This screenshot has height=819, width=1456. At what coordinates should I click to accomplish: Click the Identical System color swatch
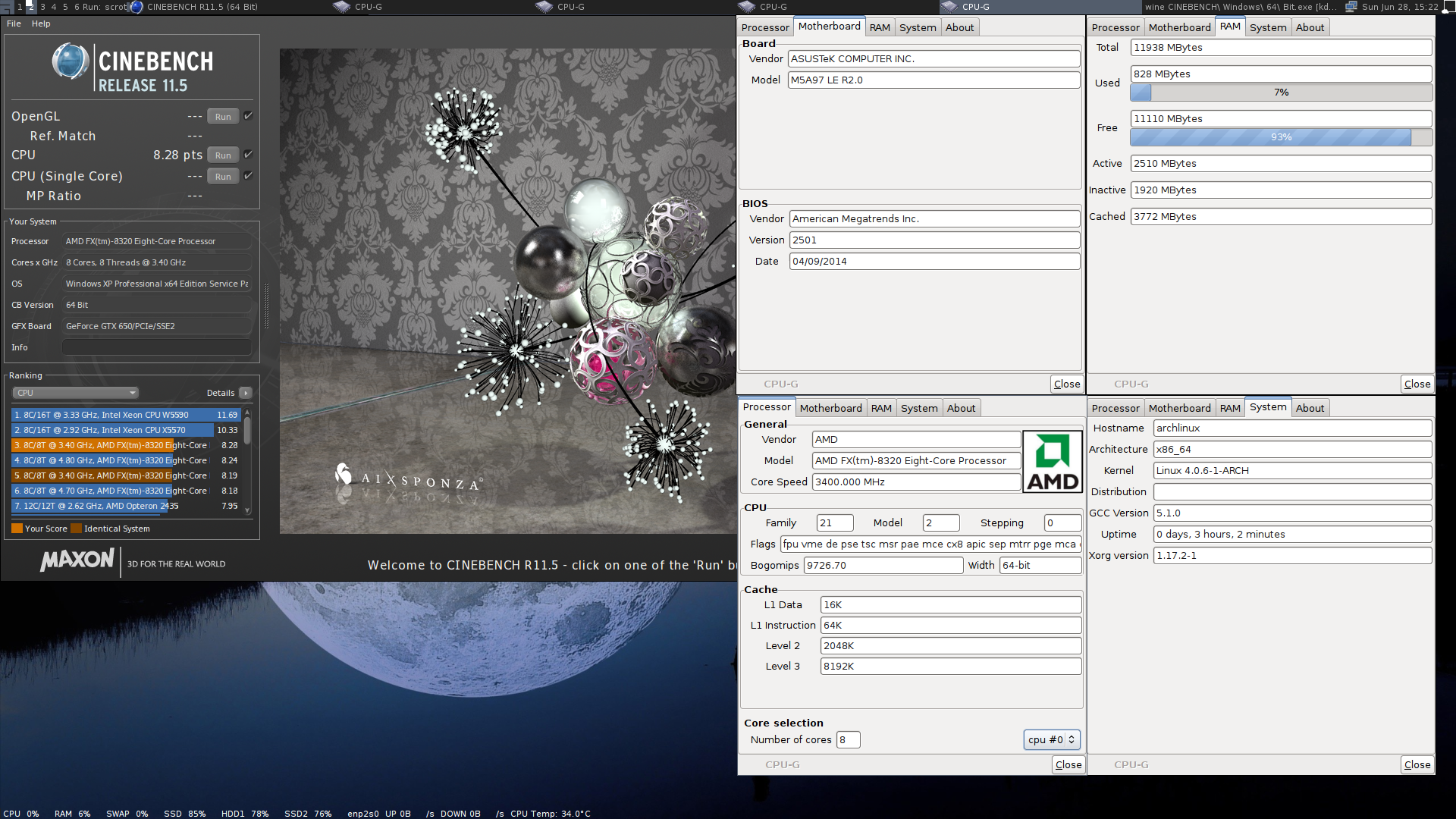click(x=76, y=529)
